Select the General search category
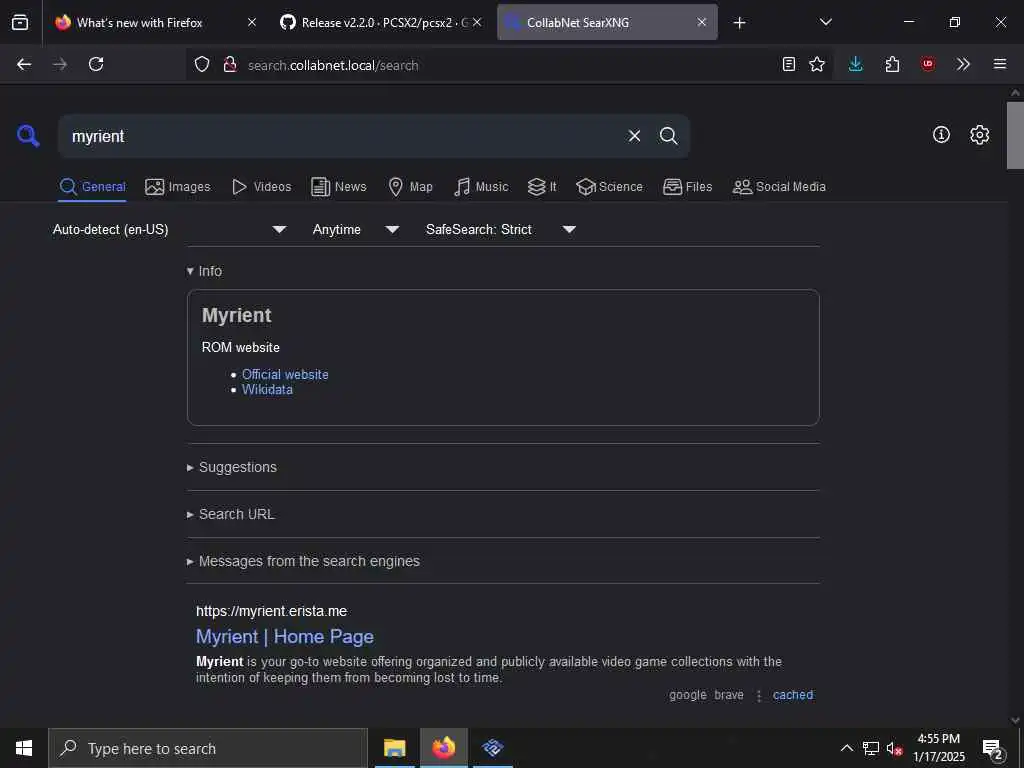The height and width of the screenshot is (768, 1024). tap(92, 187)
